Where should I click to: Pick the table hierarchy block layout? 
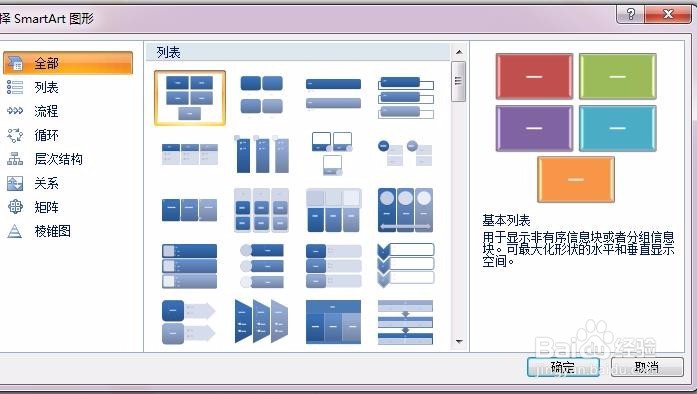point(333,322)
